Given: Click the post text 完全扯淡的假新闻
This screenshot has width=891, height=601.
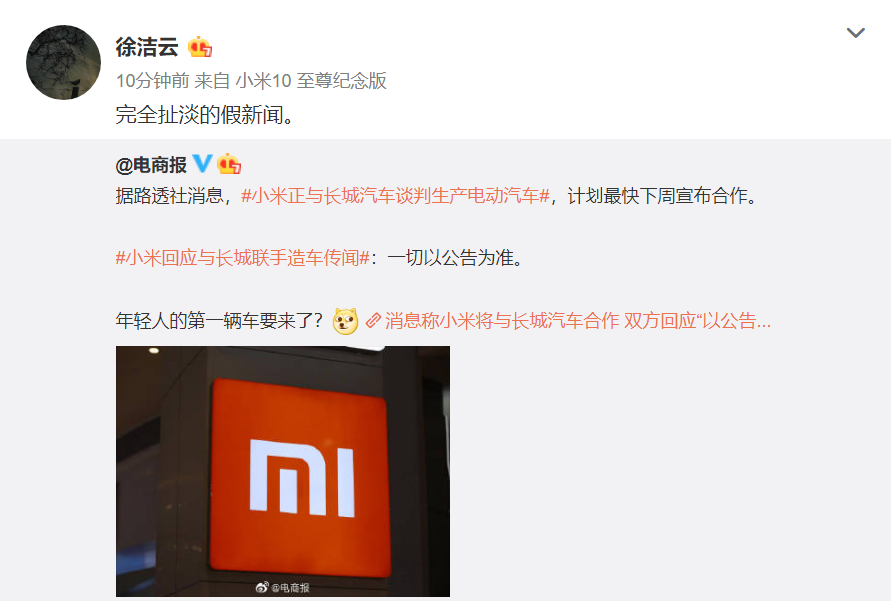Looking at the screenshot, I should (x=205, y=115).
